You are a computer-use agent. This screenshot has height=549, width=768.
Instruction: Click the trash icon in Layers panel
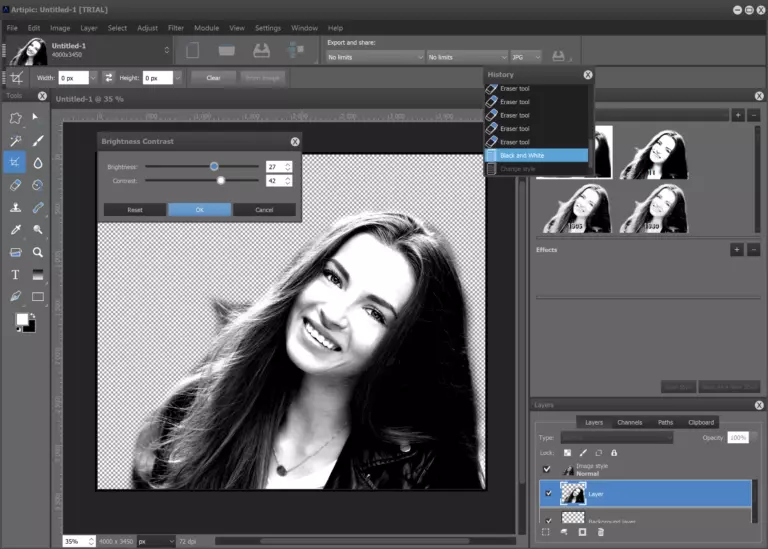(x=600, y=533)
